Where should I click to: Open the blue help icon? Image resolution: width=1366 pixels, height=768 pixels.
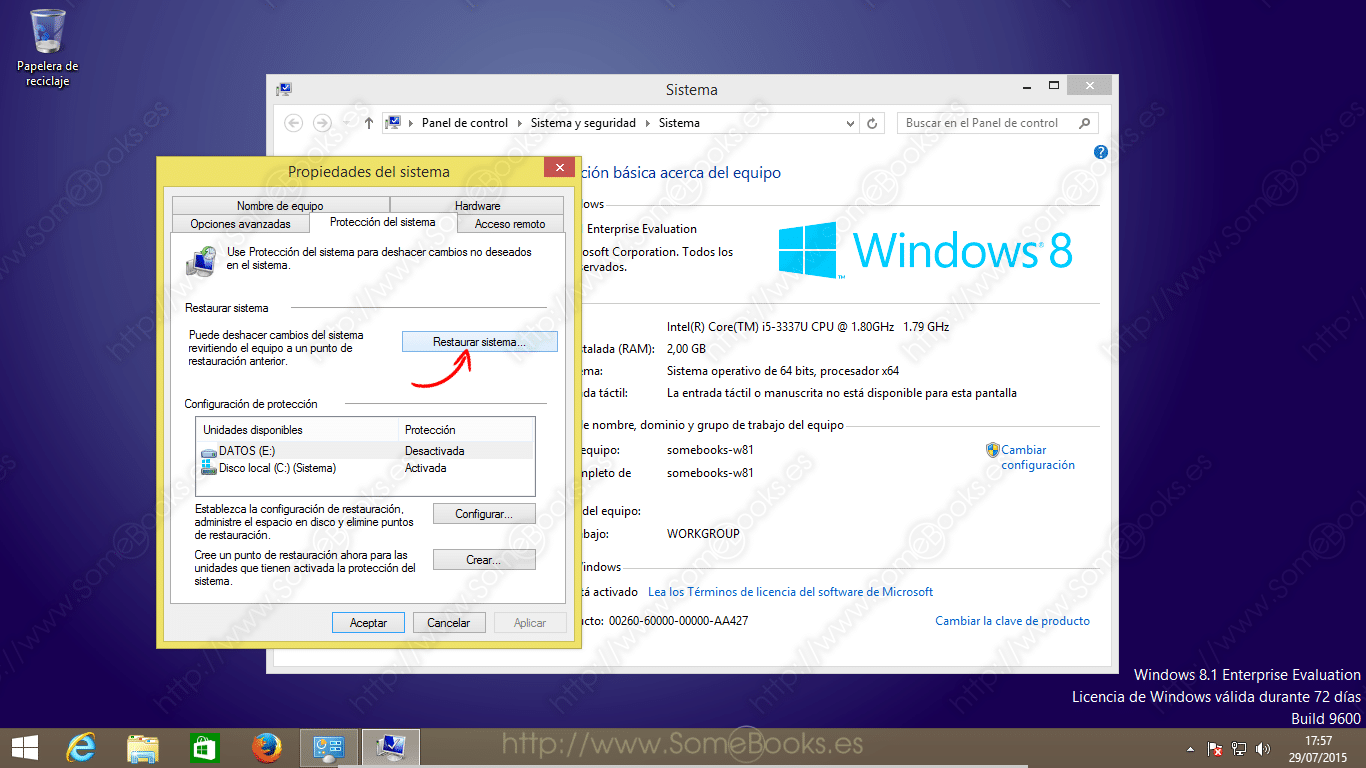(x=1101, y=152)
